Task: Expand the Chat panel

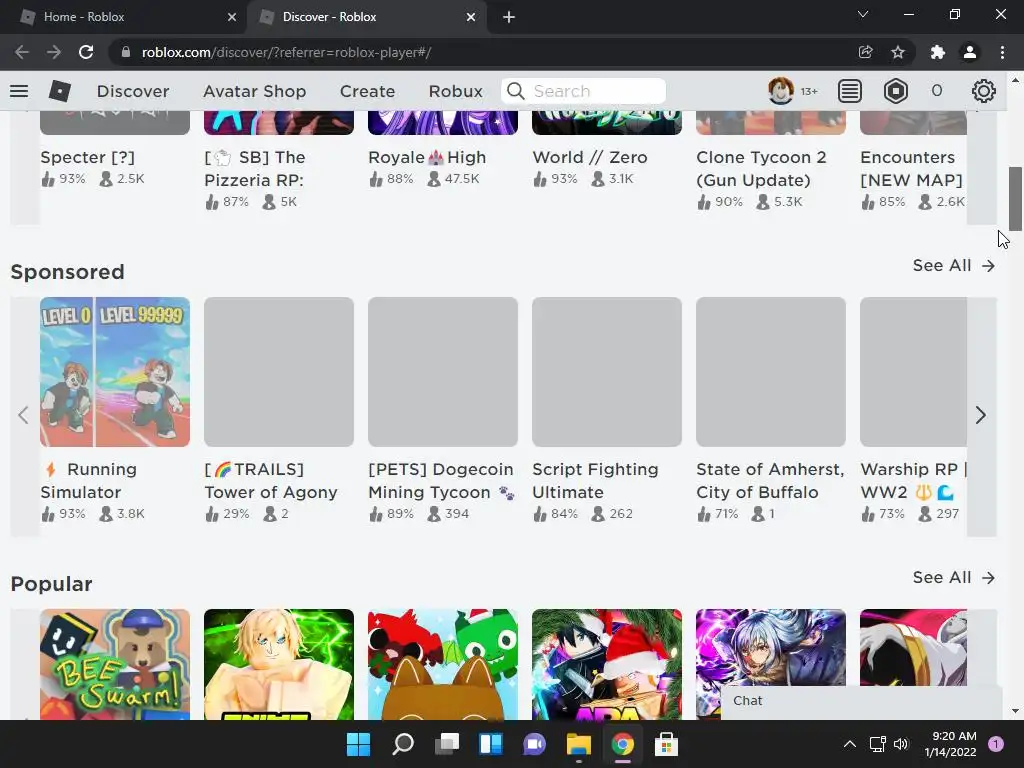Action: click(x=861, y=701)
